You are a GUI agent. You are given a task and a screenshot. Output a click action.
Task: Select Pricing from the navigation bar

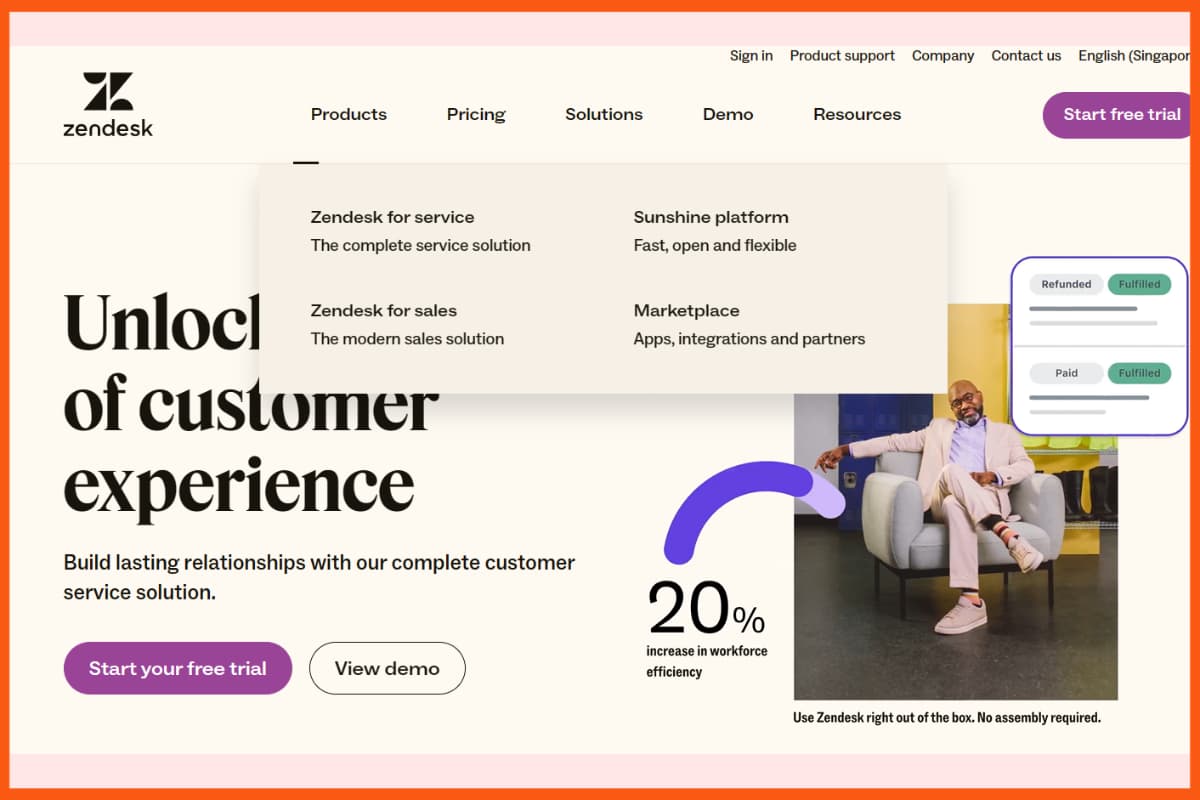click(x=475, y=114)
